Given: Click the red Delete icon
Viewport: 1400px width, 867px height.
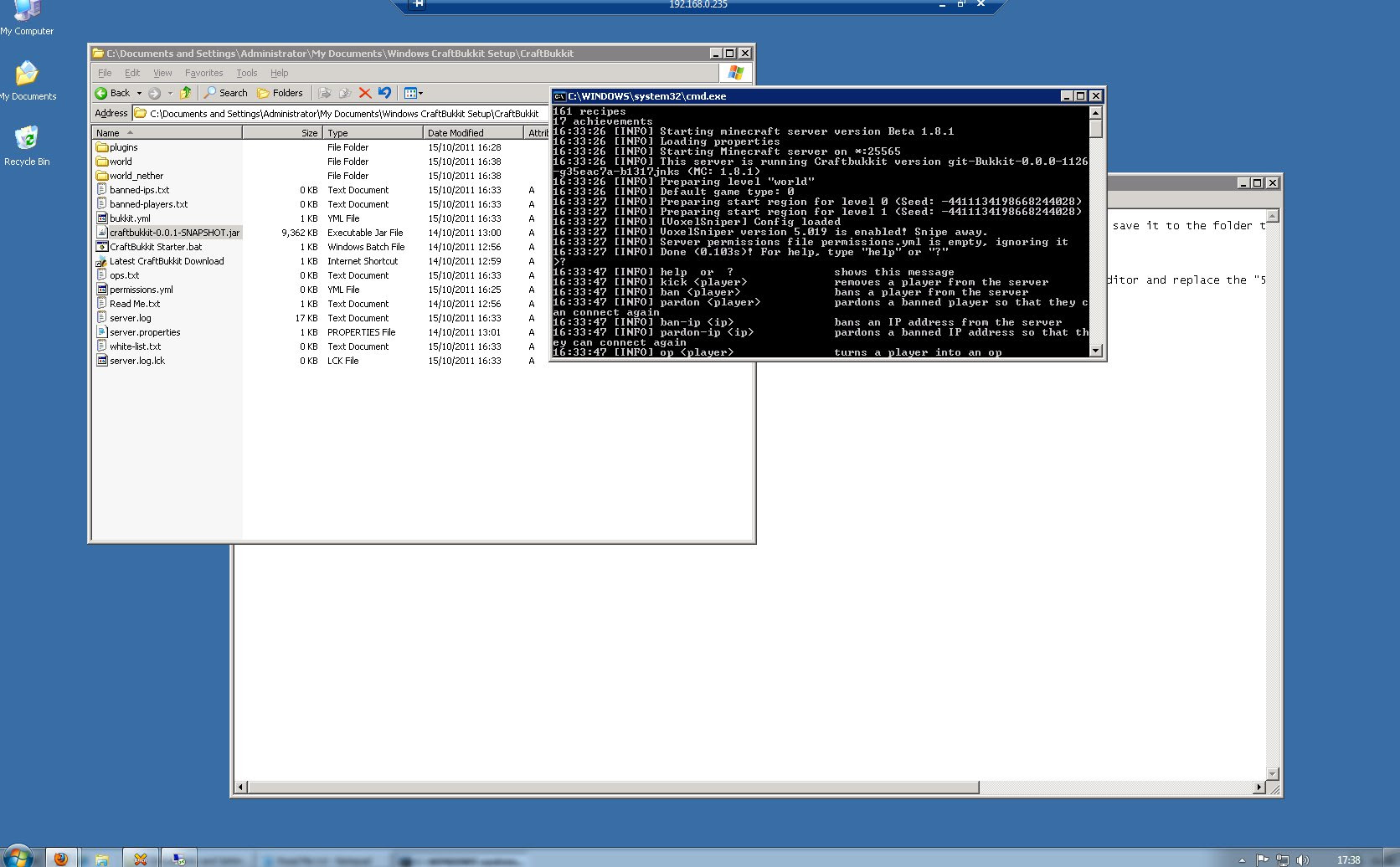Looking at the screenshot, I should tap(365, 93).
